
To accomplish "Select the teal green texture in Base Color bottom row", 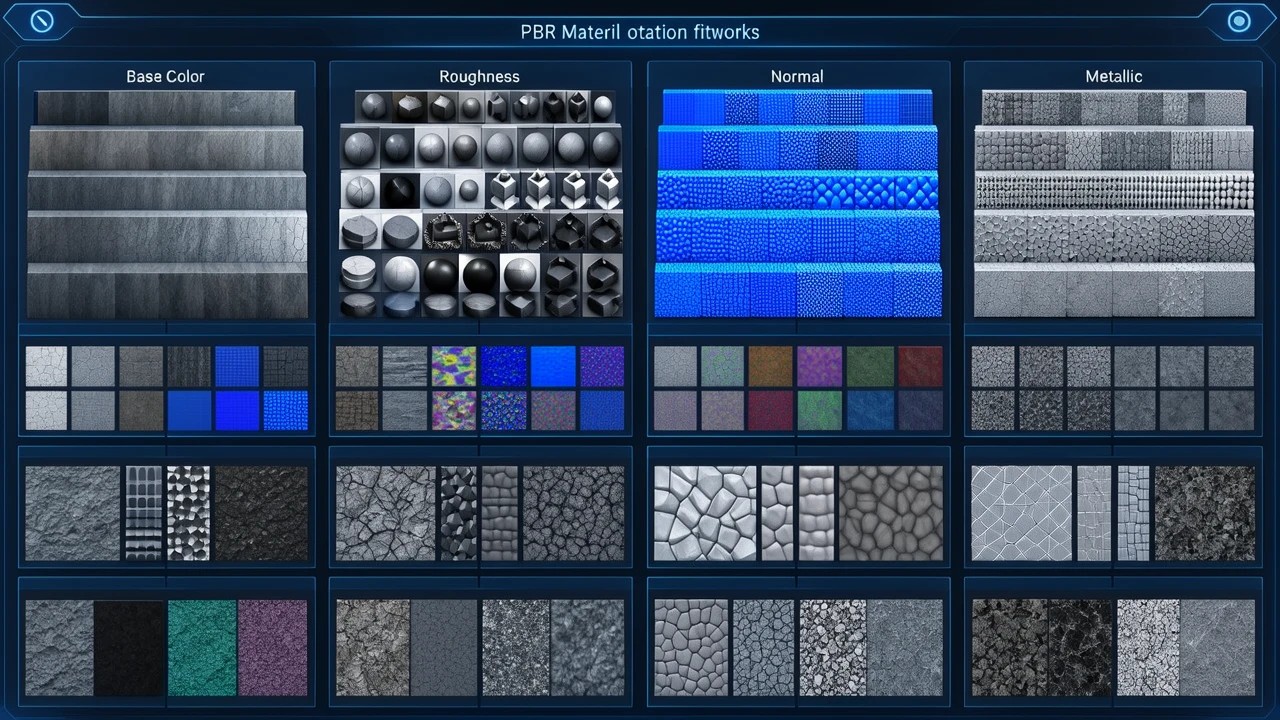I will [x=202, y=648].
